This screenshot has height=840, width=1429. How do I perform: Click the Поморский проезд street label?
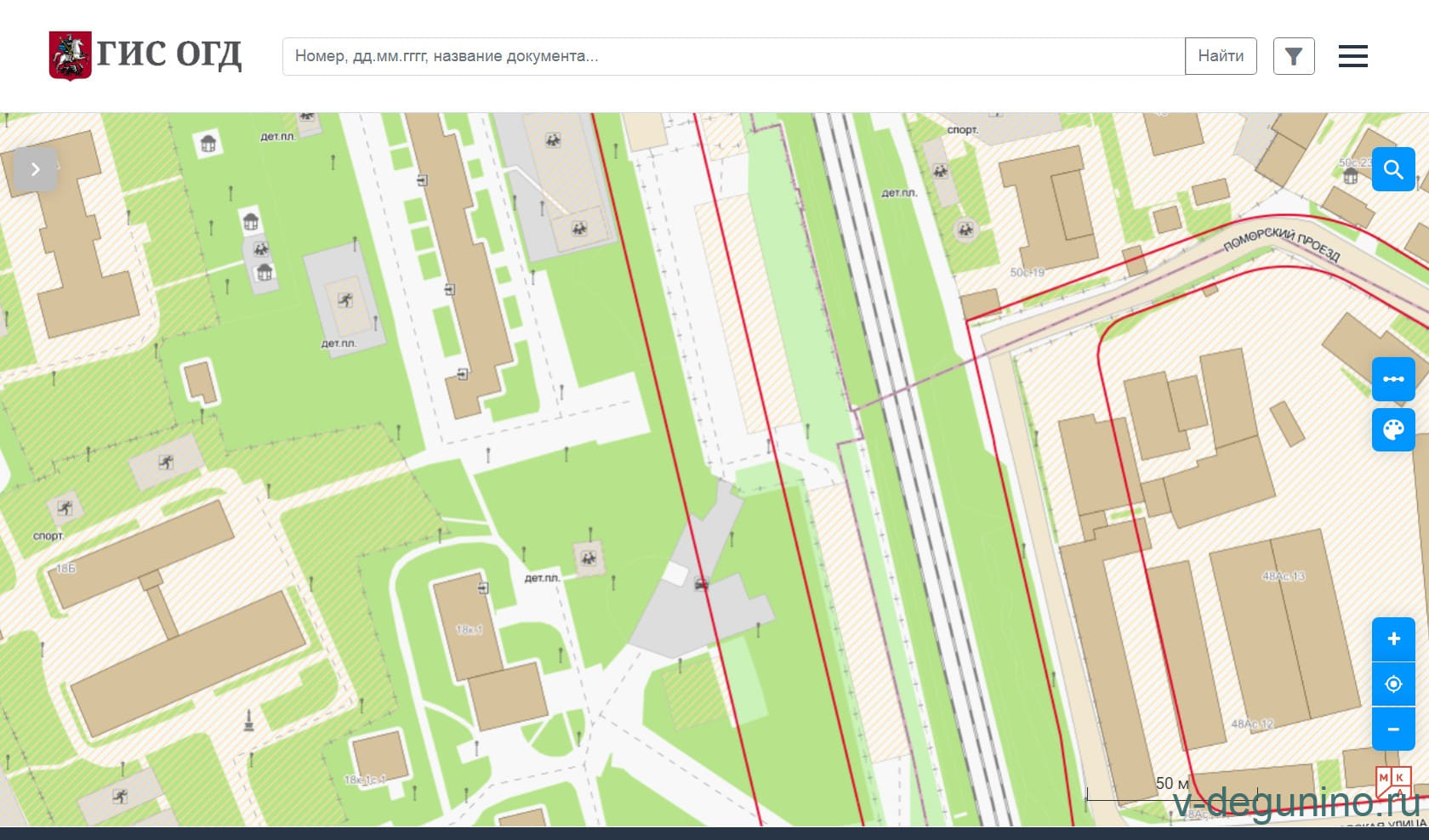[1281, 244]
